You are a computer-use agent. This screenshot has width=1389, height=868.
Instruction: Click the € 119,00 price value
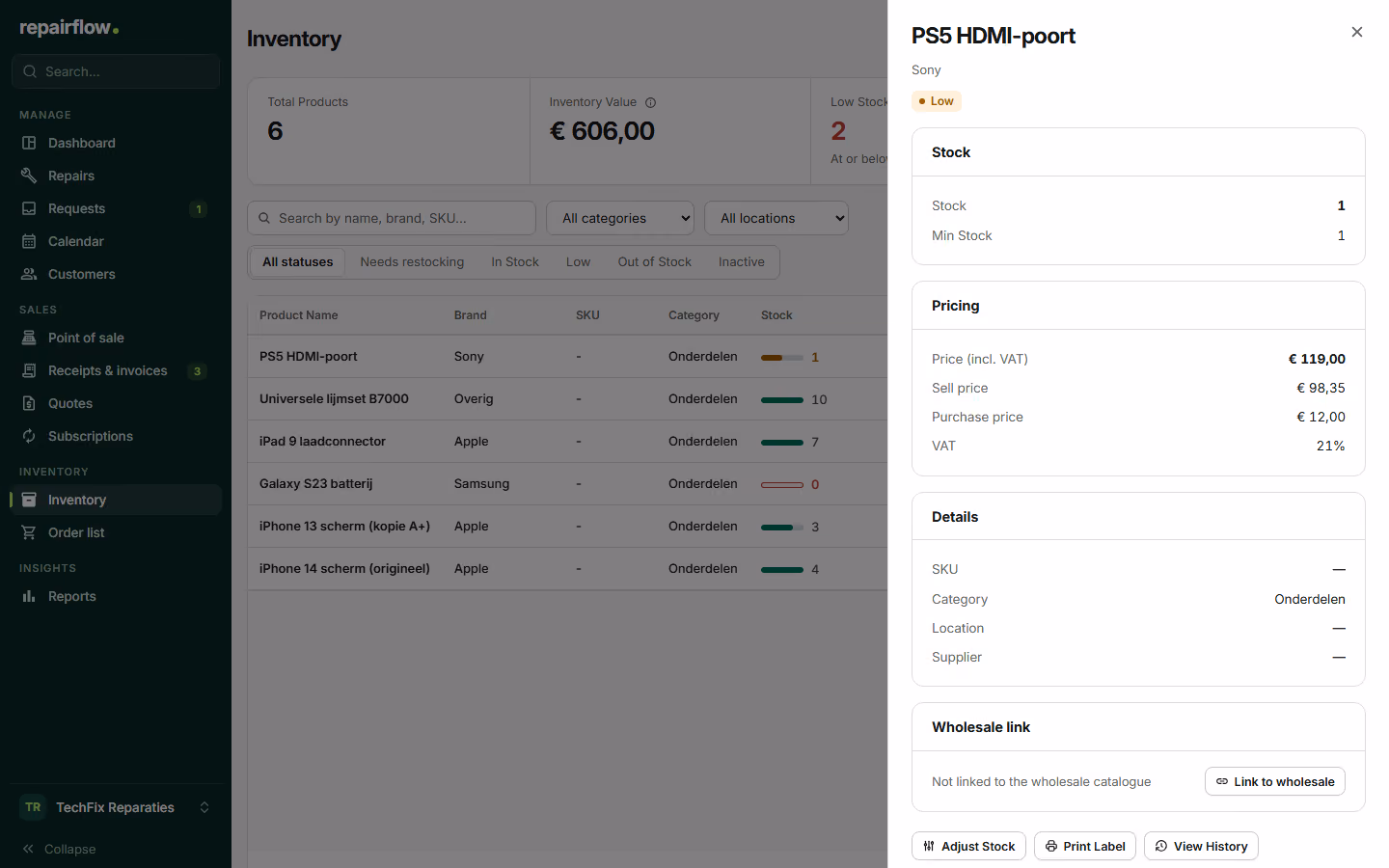[1317, 359]
